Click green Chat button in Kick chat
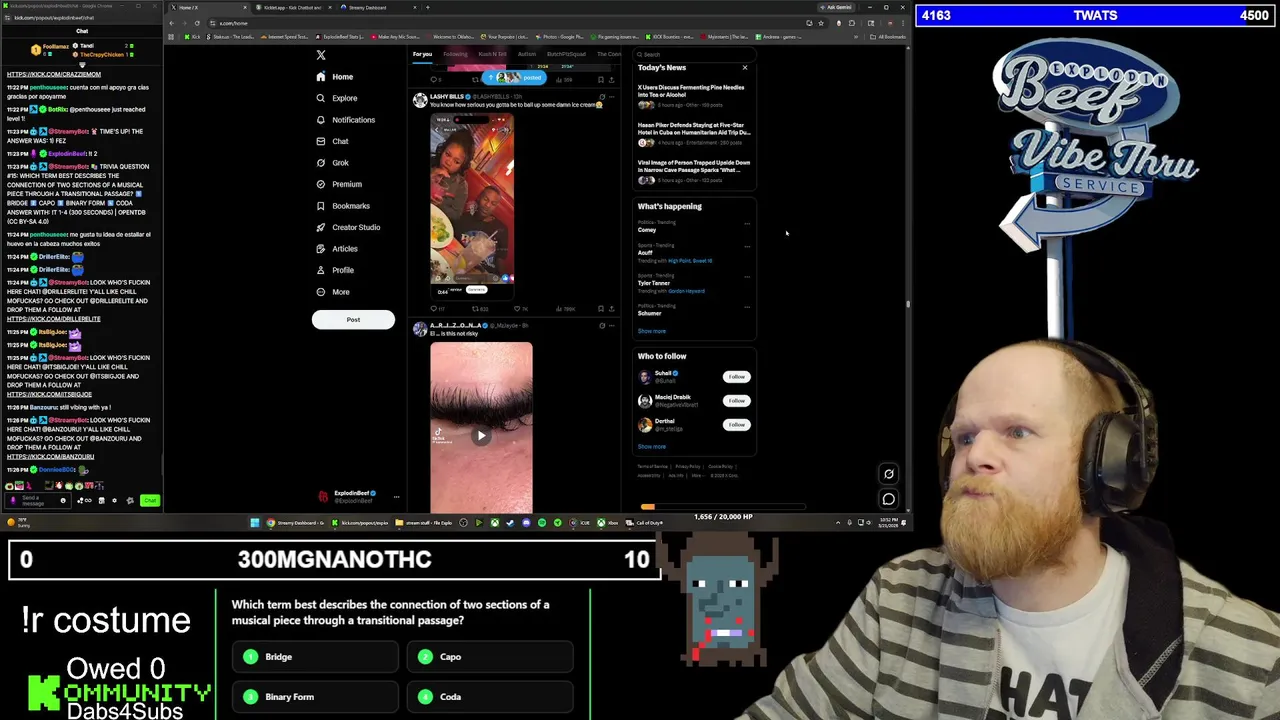1280x720 pixels. 149,500
